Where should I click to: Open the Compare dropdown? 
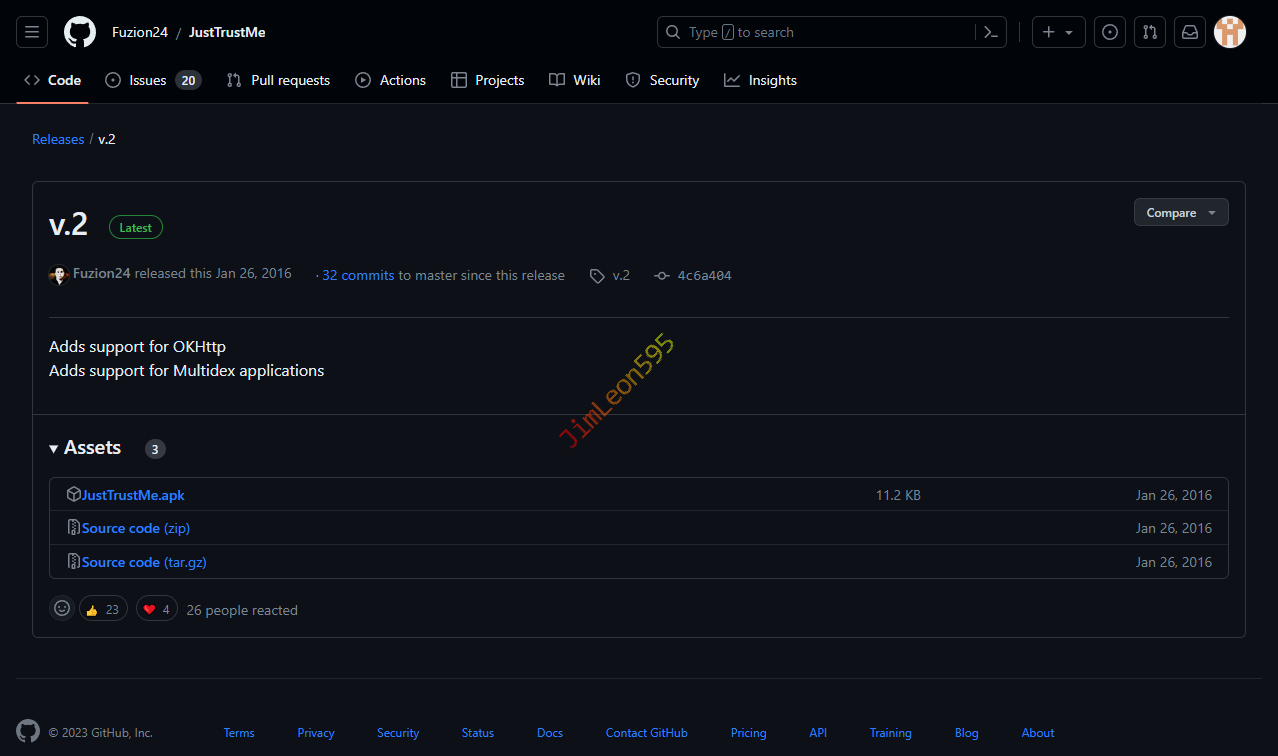click(x=1181, y=212)
